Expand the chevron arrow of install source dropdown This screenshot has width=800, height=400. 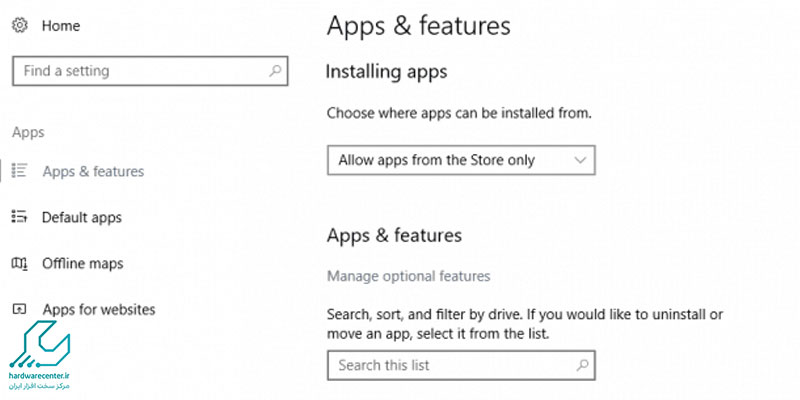pyautogui.click(x=580, y=160)
